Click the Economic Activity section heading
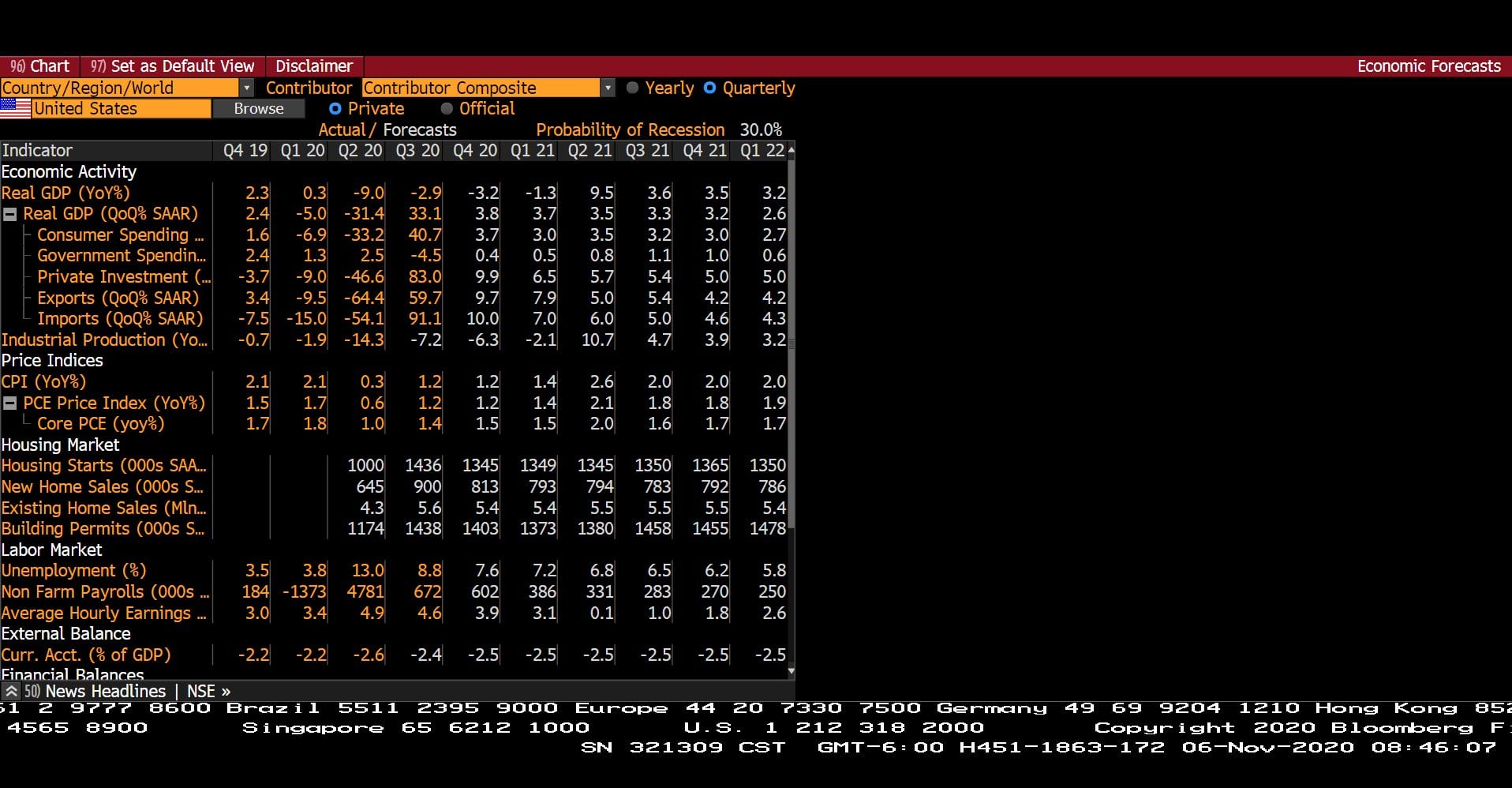 69,171
